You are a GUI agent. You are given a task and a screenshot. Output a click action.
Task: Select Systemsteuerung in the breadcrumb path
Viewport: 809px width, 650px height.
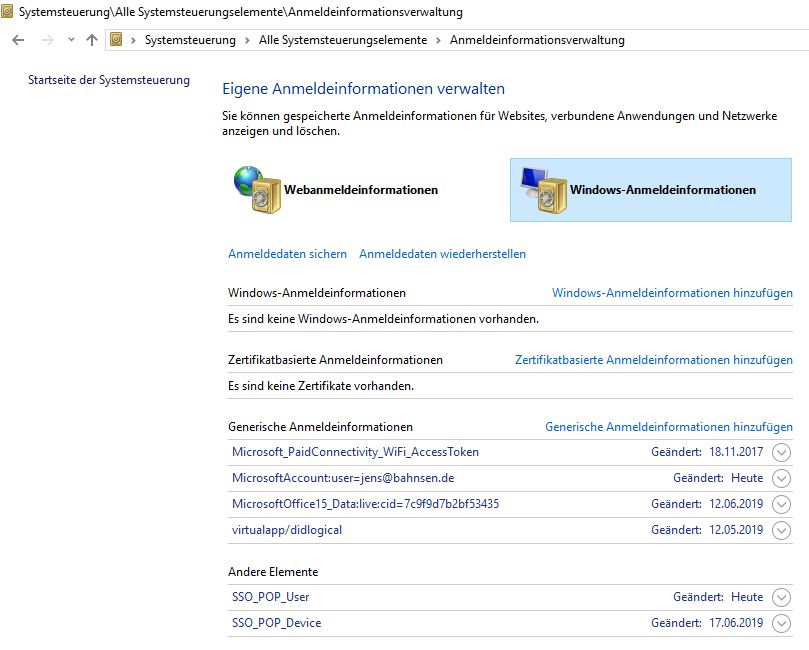click(190, 40)
